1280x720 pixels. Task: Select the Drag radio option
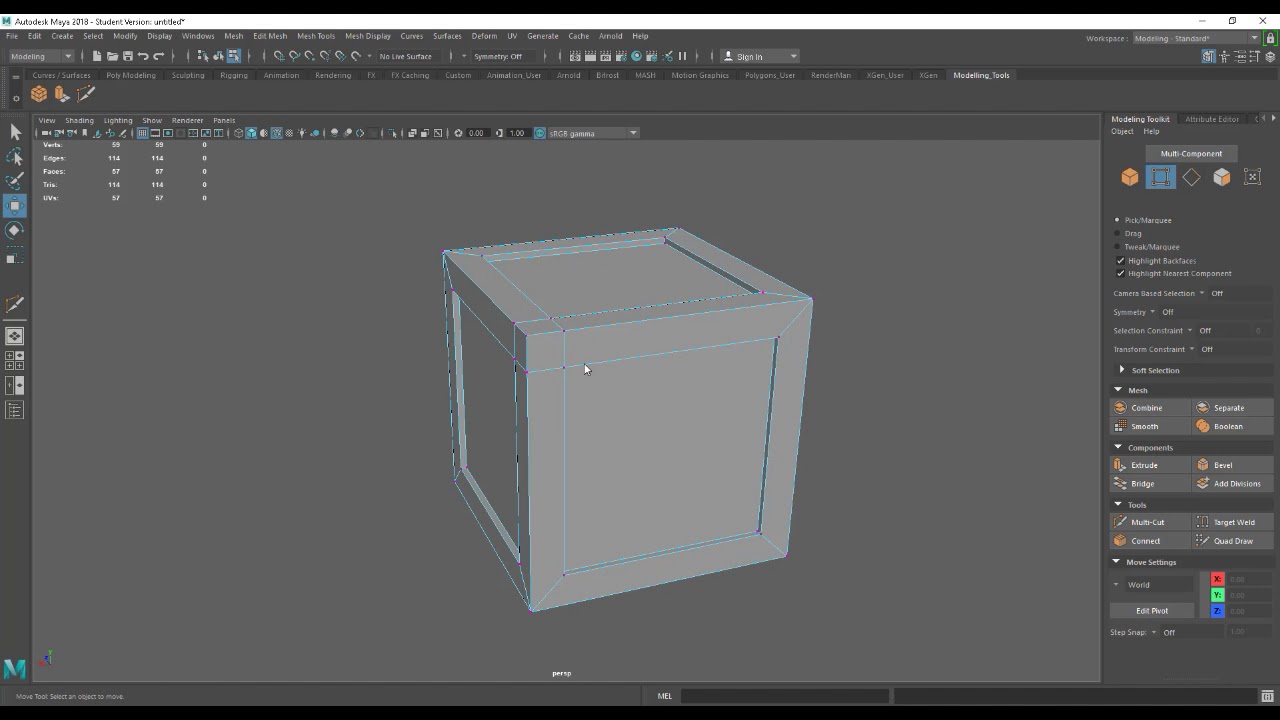pyautogui.click(x=1117, y=233)
